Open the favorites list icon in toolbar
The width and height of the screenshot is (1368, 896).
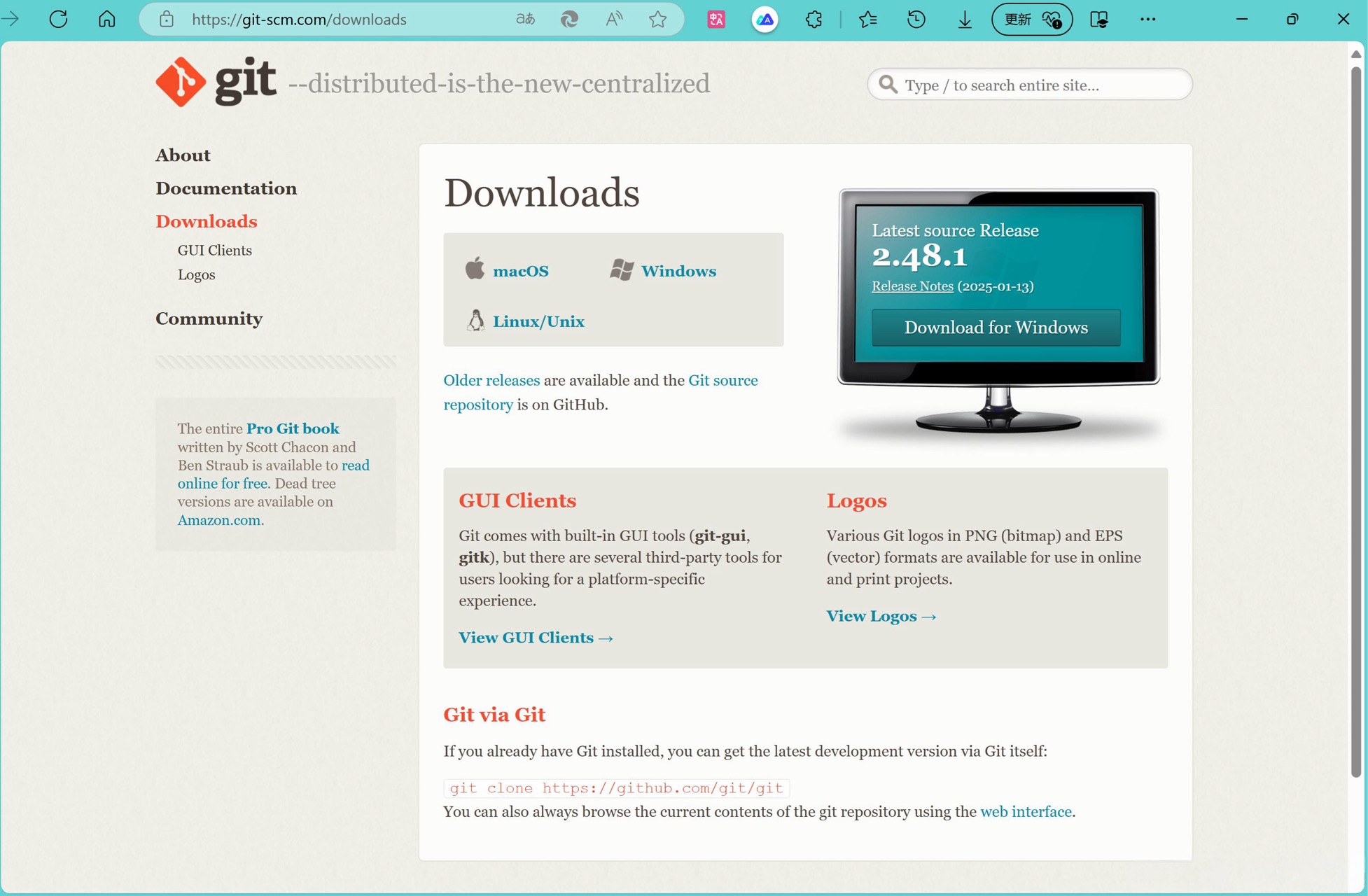click(x=867, y=19)
